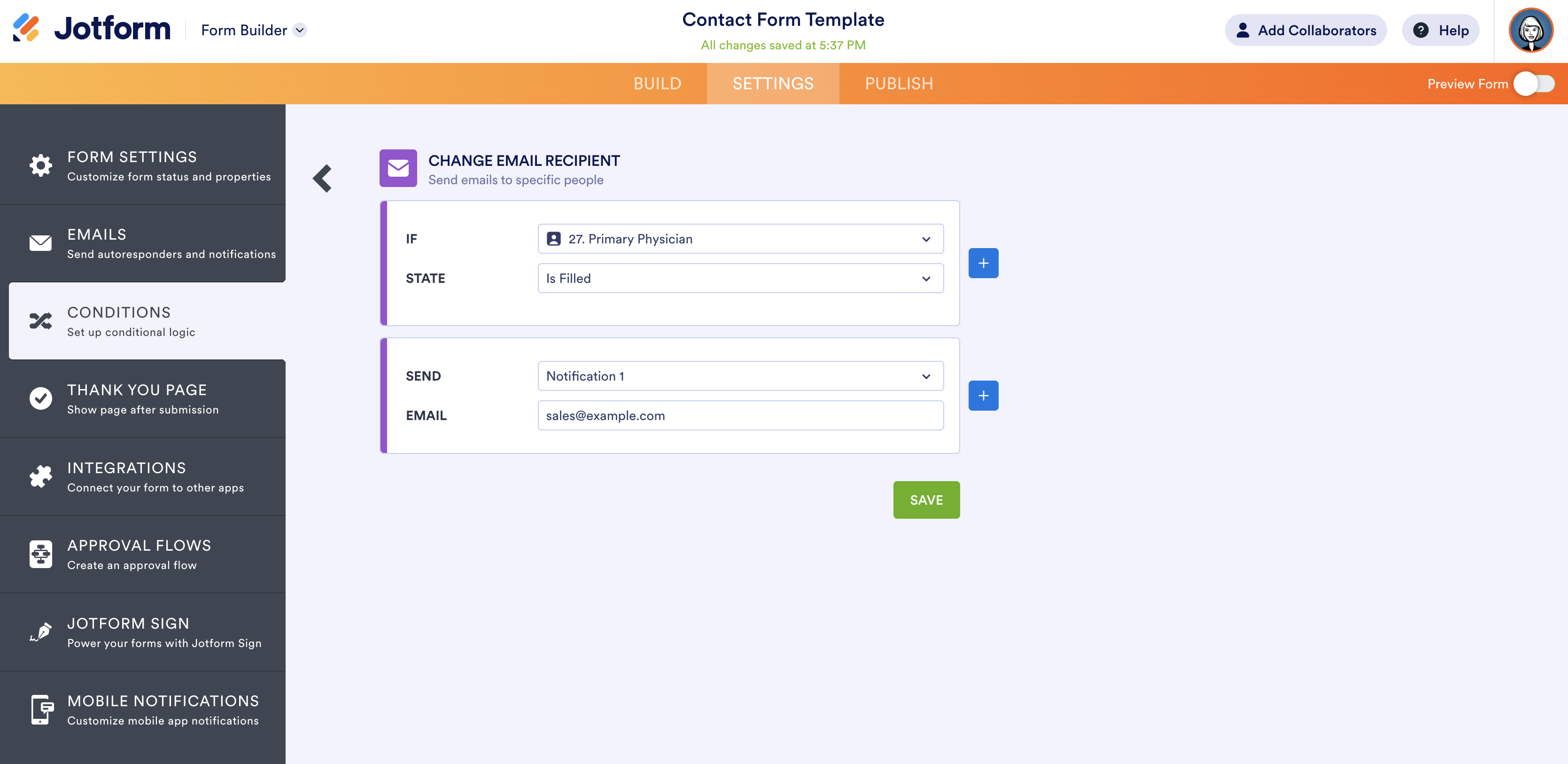Click the Form Settings gear icon

coord(40,165)
